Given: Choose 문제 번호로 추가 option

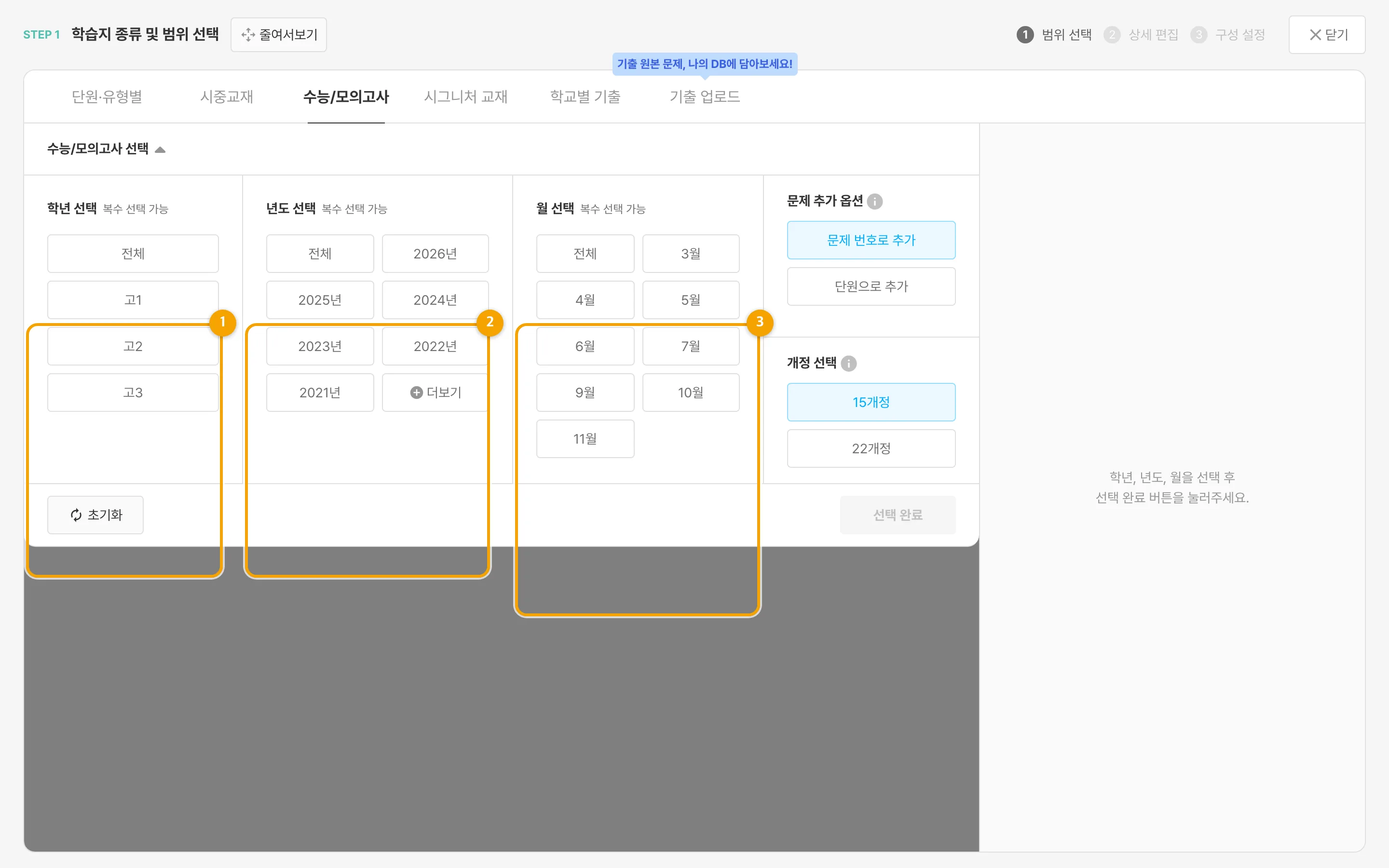Looking at the screenshot, I should coord(872,240).
